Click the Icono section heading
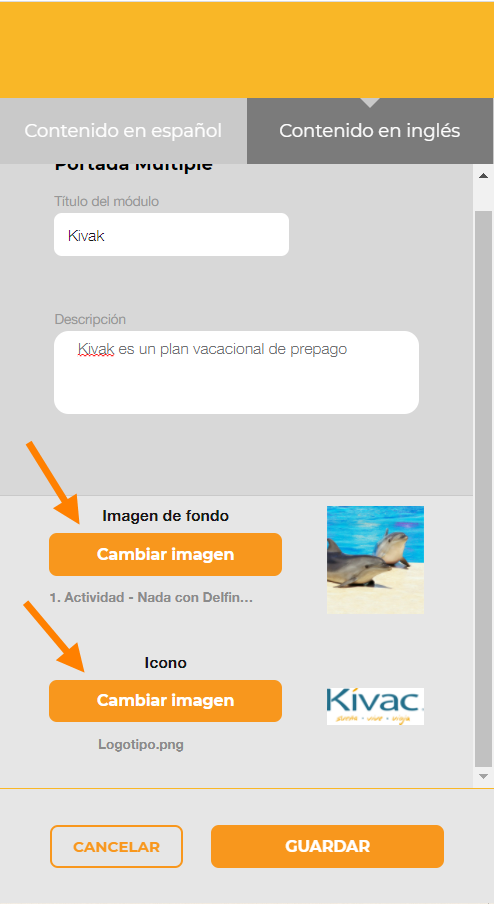 click(165, 663)
